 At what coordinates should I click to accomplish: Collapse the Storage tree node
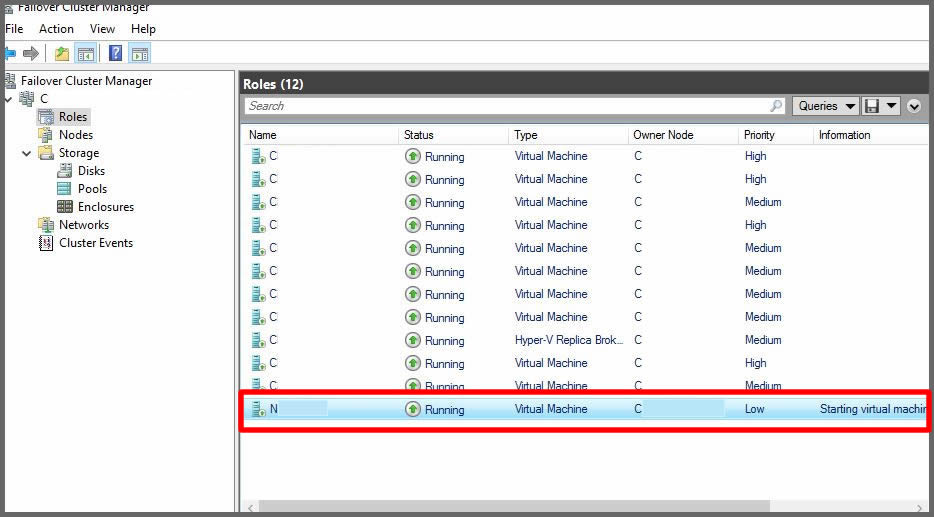click(27, 153)
